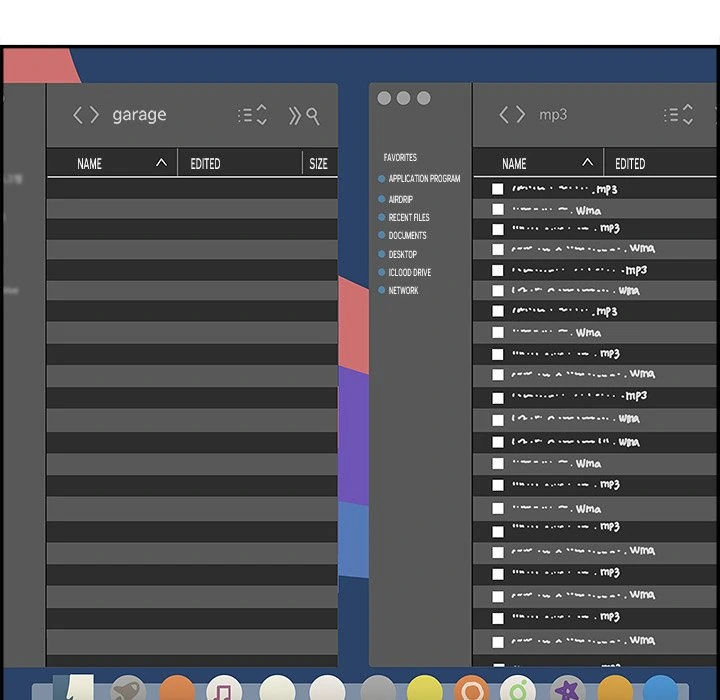Image resolution: width=720 pixels, height=700 pixels.
Task: Open iCloud Drive in the sidebar
Action: 409,272
